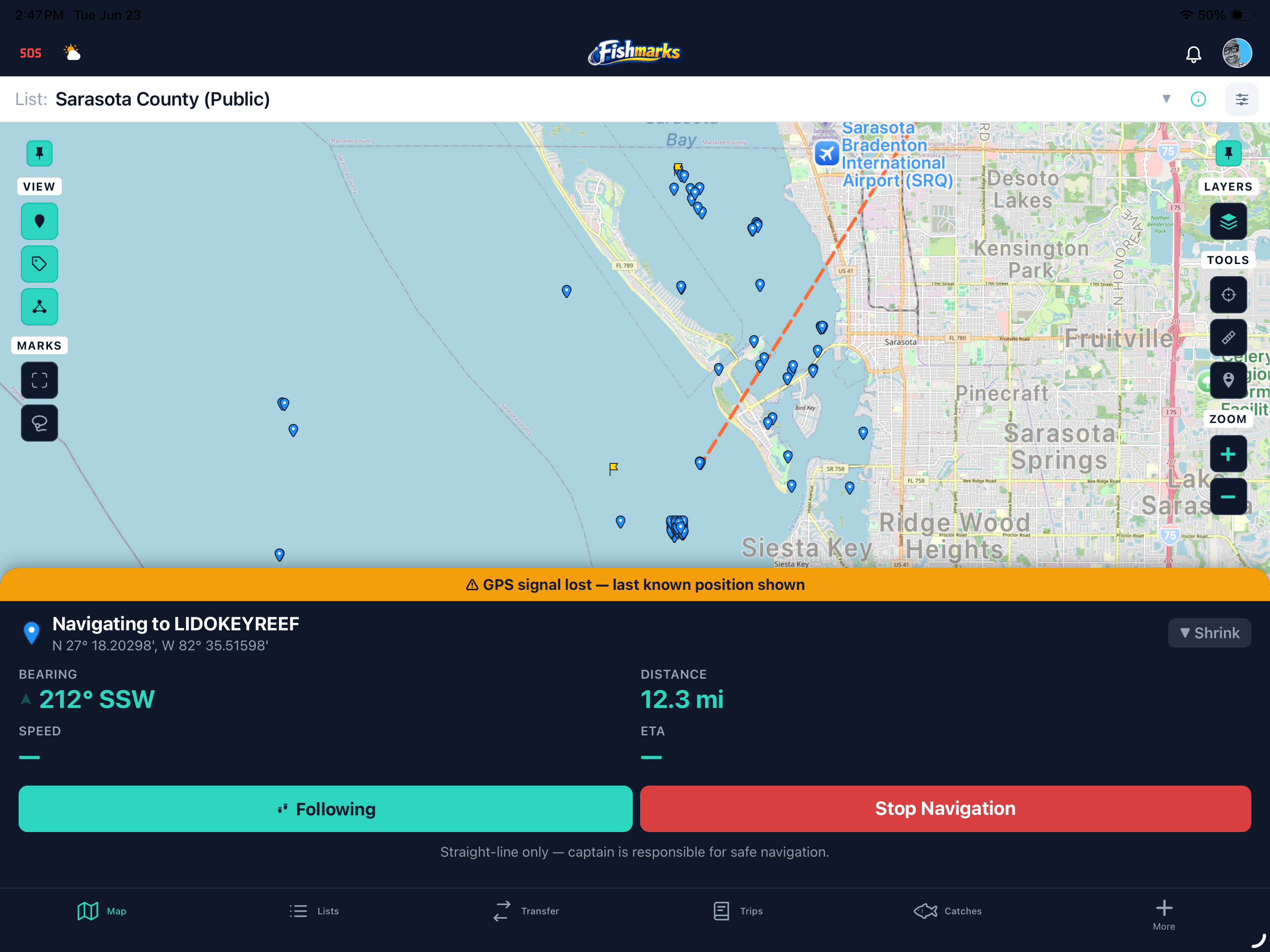Open the weather forecast icon
Screen dimensions: 1270x952
pyautogui.click(x=73, y=53)
